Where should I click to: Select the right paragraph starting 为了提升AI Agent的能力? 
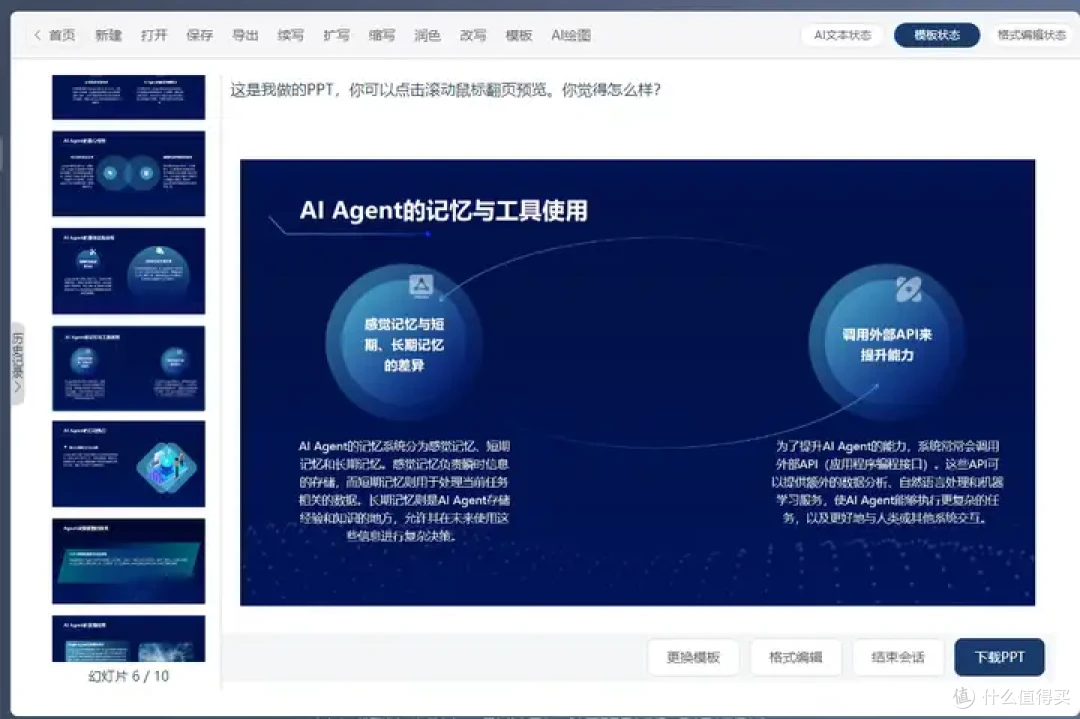pos(887,482)
